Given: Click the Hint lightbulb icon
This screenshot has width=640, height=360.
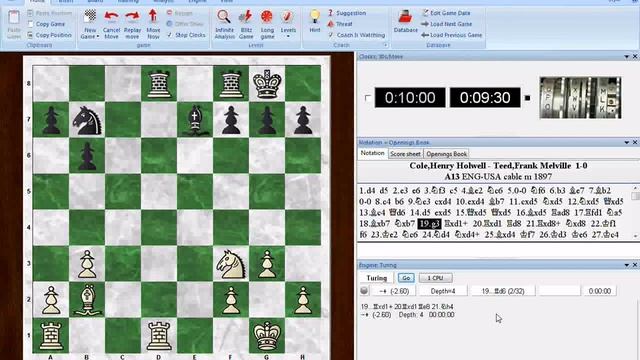Looking at the screenshot, I should click(x=315, y=17).
